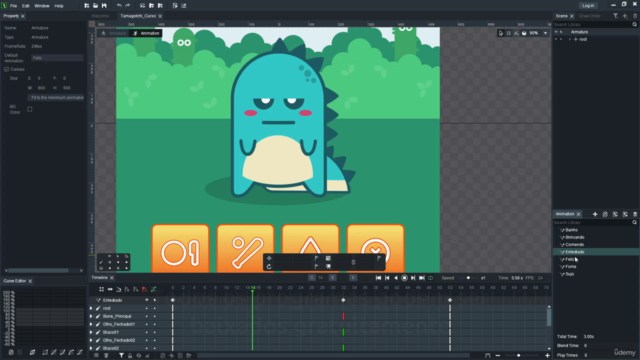Zoom out the timeline with minus icon

click(x=498, y=356)
